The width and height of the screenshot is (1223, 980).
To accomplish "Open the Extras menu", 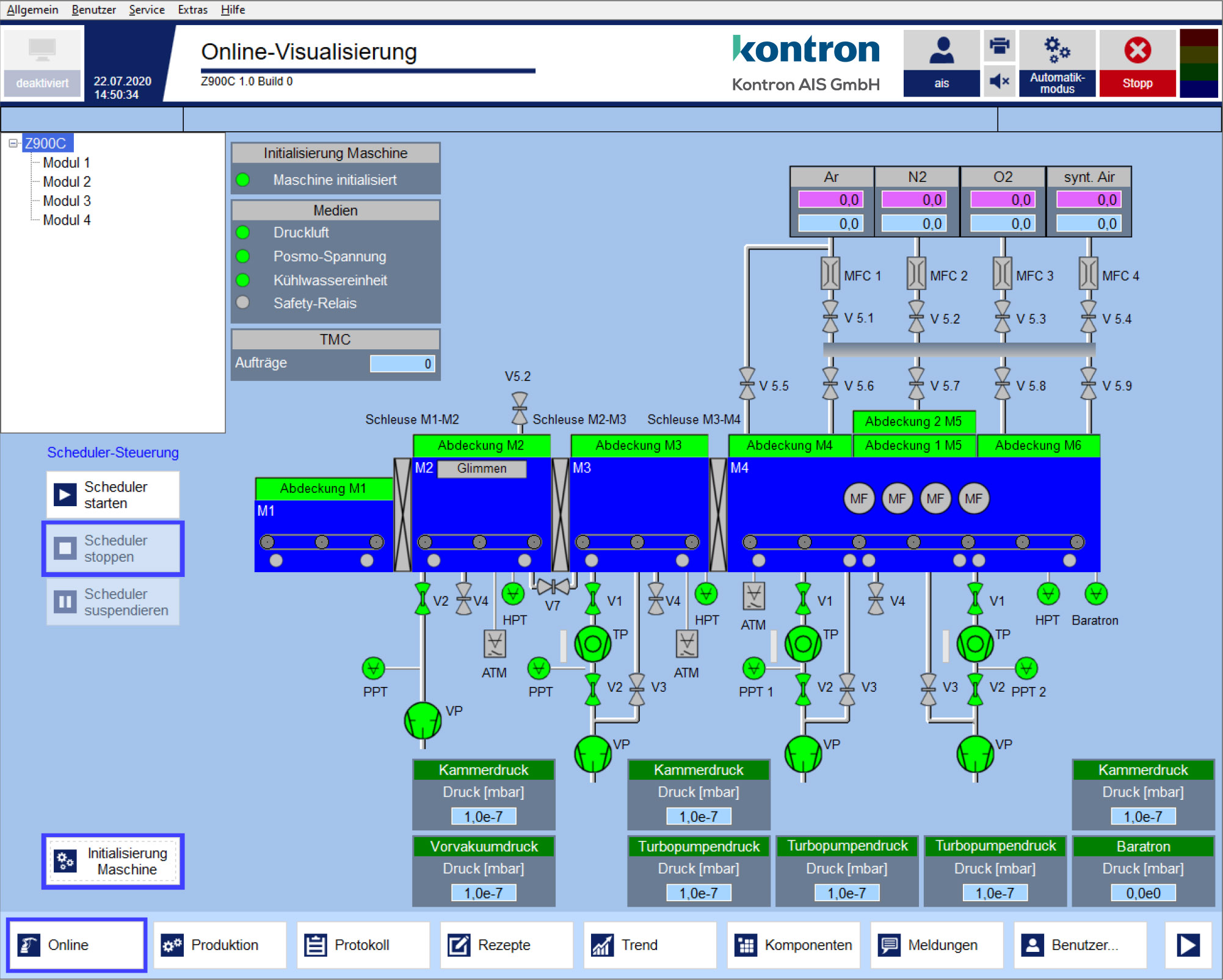I will coord(192,10).
